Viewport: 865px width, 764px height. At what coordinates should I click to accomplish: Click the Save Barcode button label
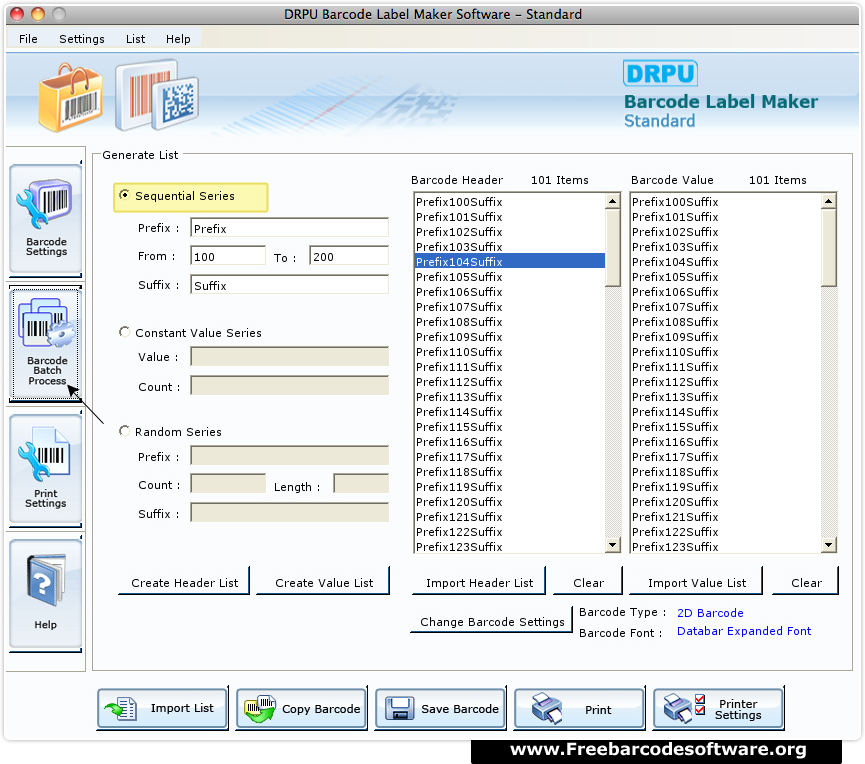coord(460,709)
